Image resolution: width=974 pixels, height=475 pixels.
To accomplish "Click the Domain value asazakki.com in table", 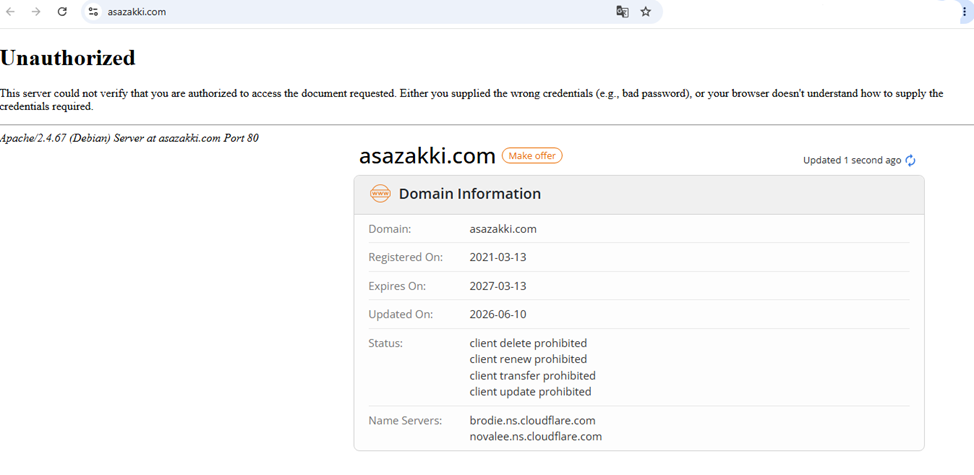I will tap(503, 229).
